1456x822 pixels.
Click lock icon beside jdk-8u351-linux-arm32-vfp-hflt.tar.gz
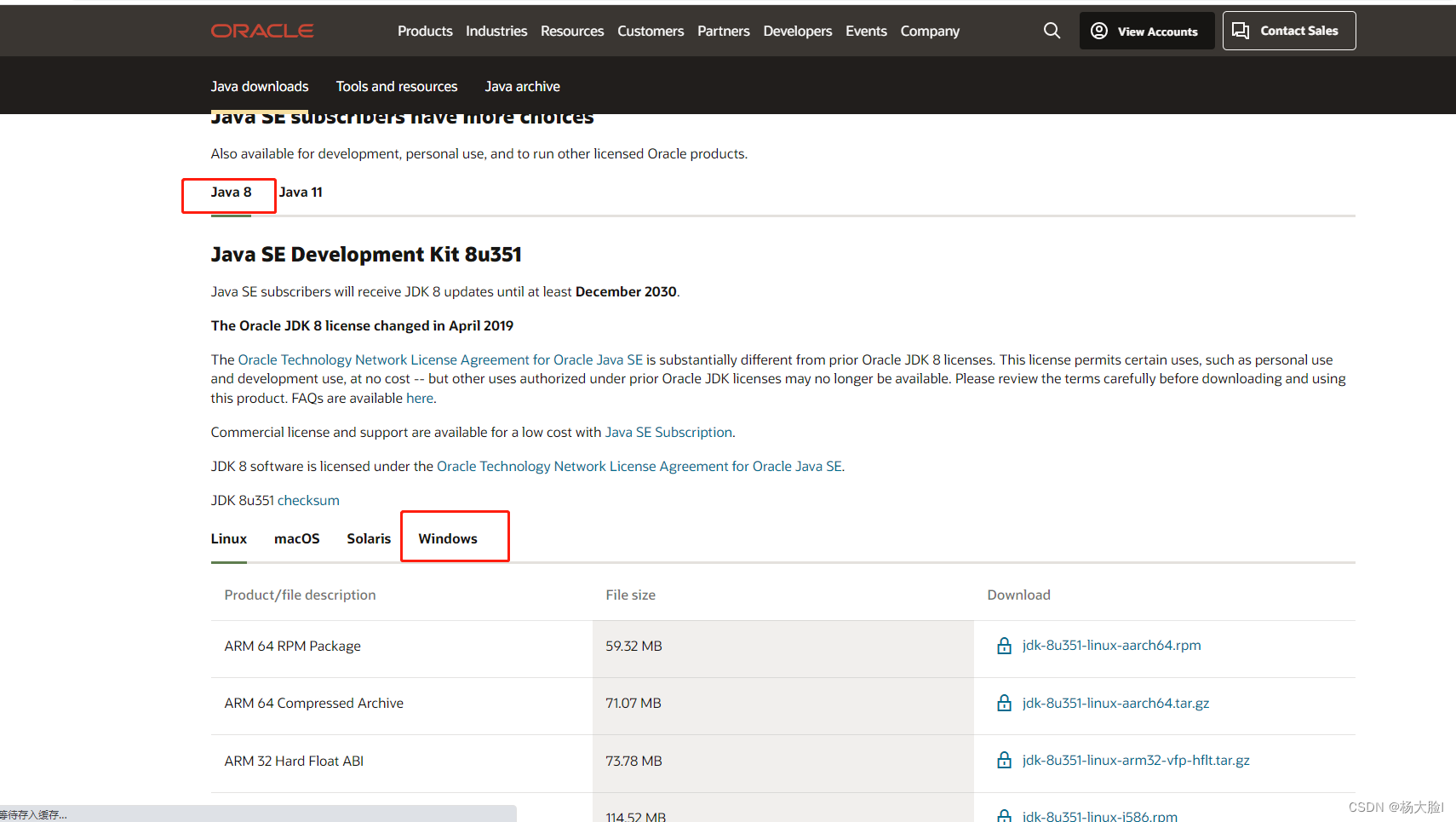(x=1004, y=760)
